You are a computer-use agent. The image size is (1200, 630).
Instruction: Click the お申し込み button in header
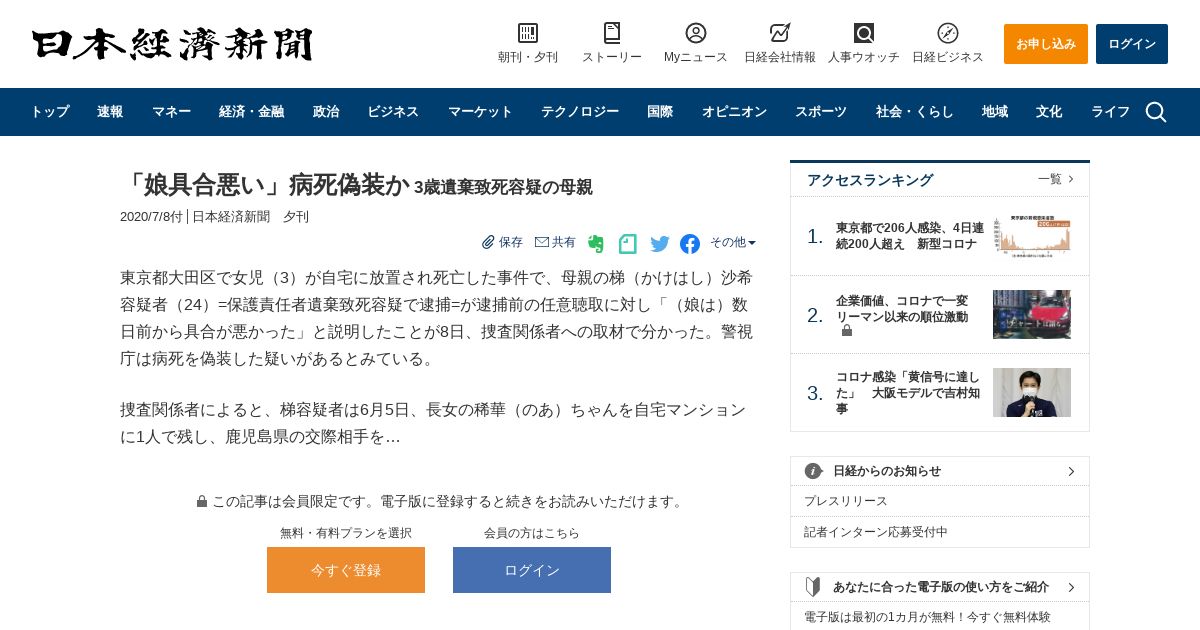(x=1046, y=44)
